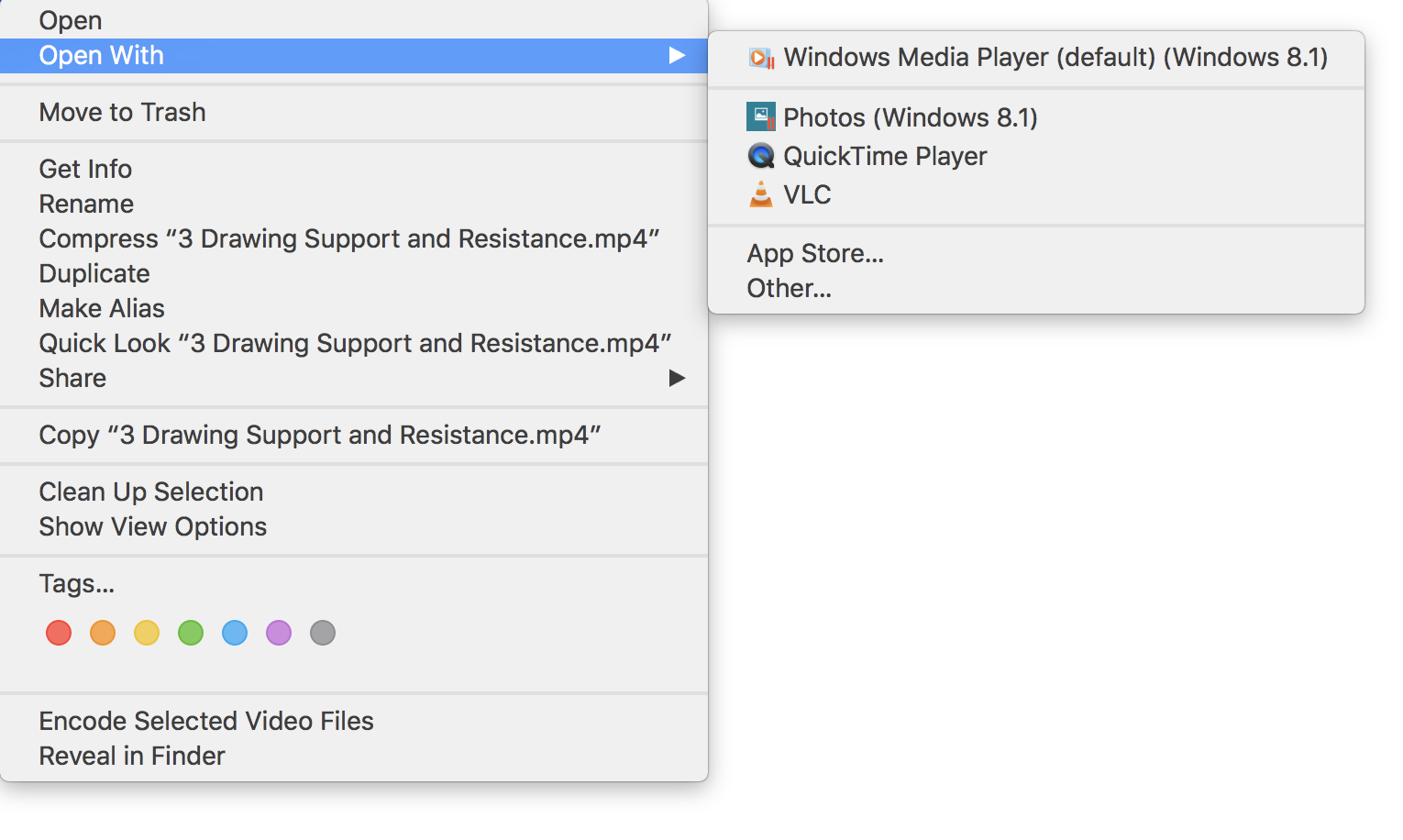This screenshot has height=840, width=1403.
Task: Click the Photos app icon
Action: 761,117
